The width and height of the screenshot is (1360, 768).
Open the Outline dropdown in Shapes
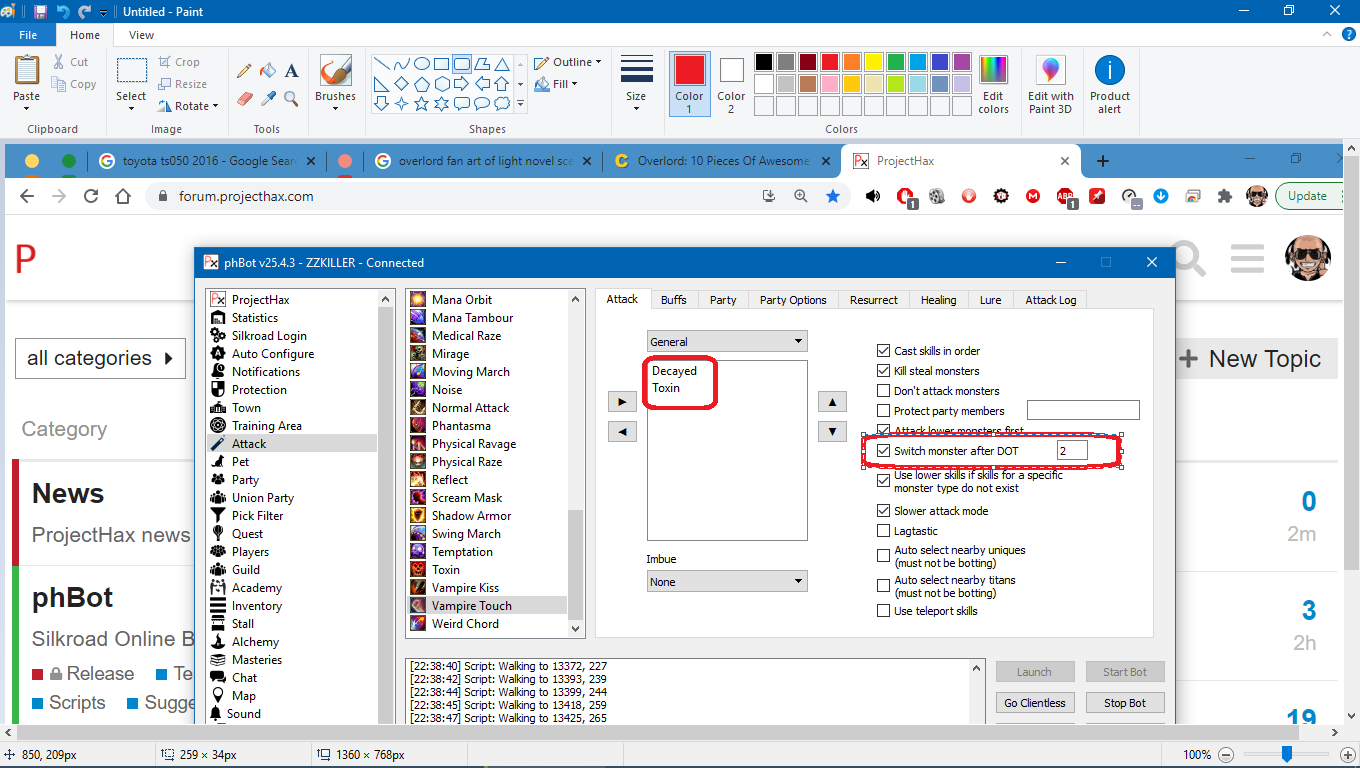click(568, 62)
